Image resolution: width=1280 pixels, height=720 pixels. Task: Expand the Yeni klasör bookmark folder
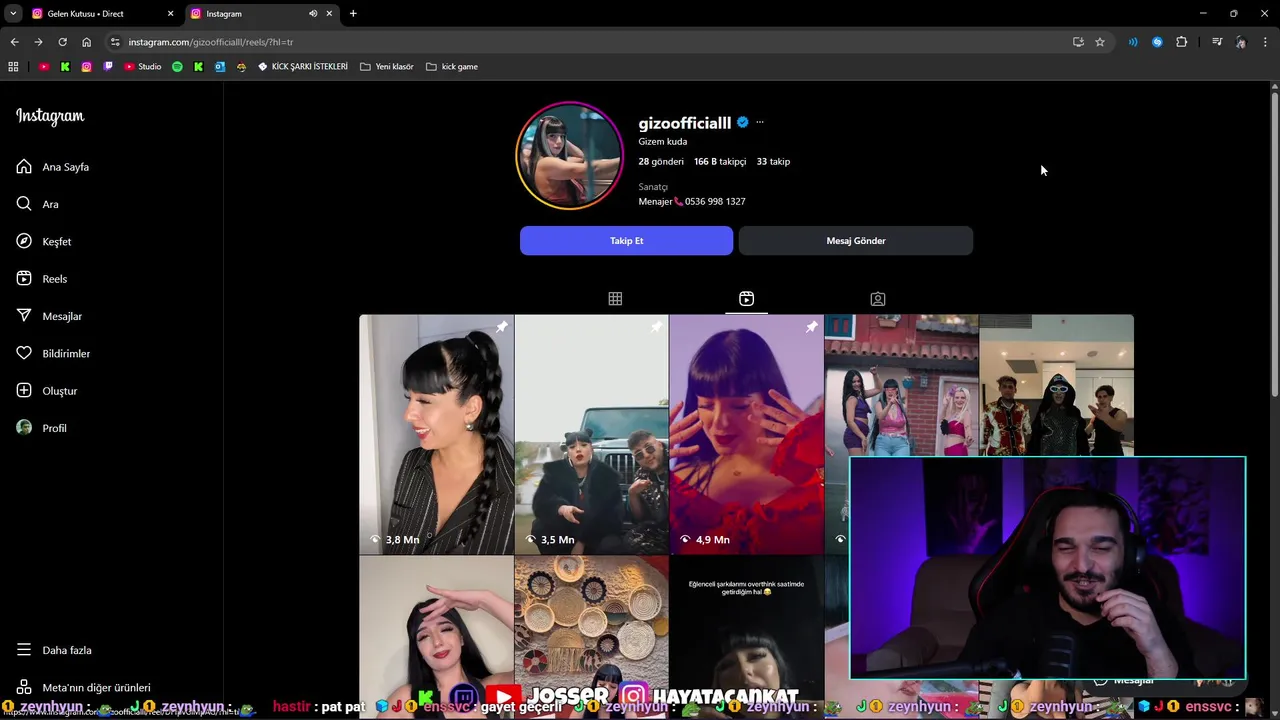click(387, 67)
